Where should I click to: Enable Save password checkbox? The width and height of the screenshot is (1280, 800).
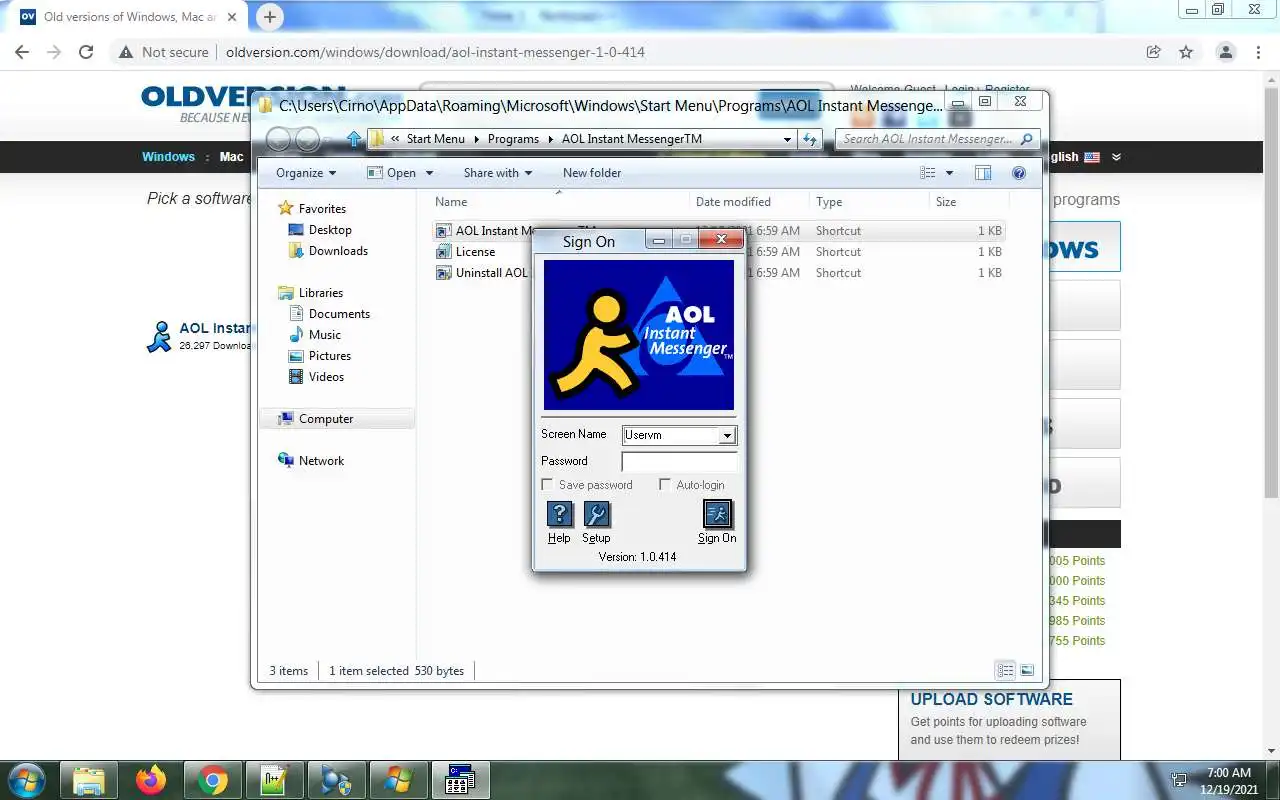[x=547, y=485]
